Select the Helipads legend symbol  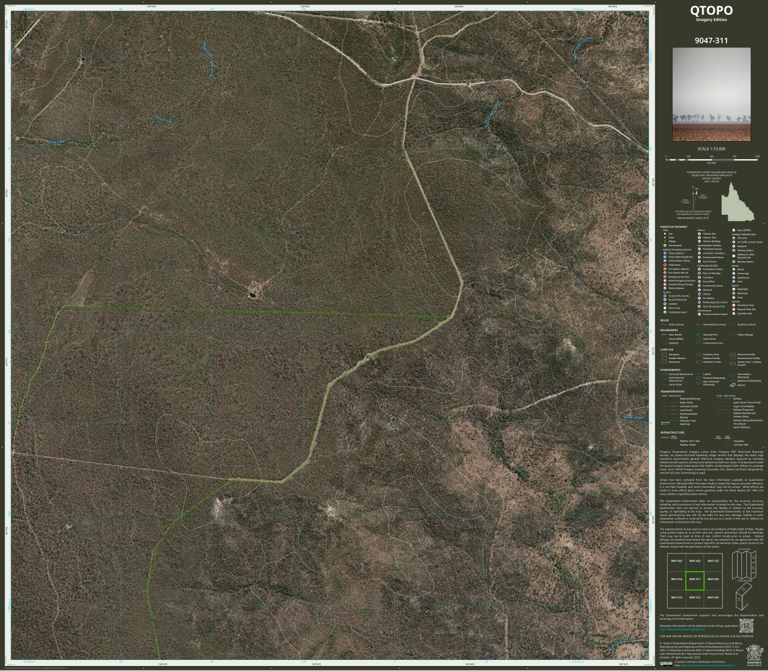tap(734, 246)
